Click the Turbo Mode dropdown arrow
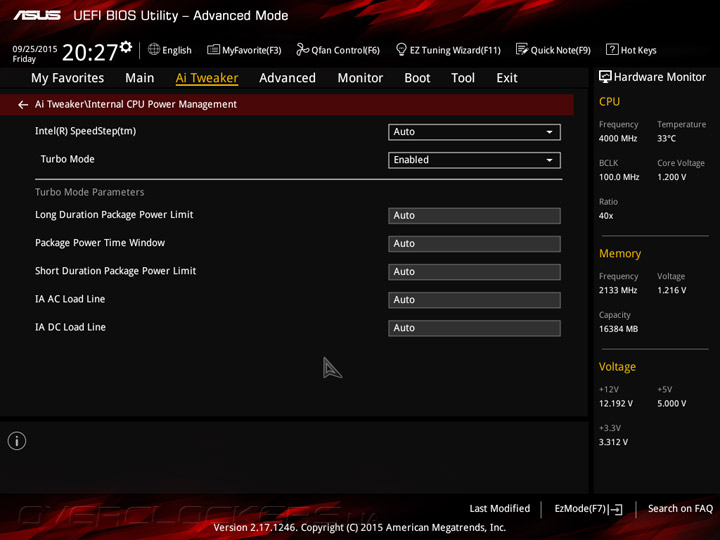The height and width of the screenshot is (540, 720). pyautogui.click(x=549, y=160)
